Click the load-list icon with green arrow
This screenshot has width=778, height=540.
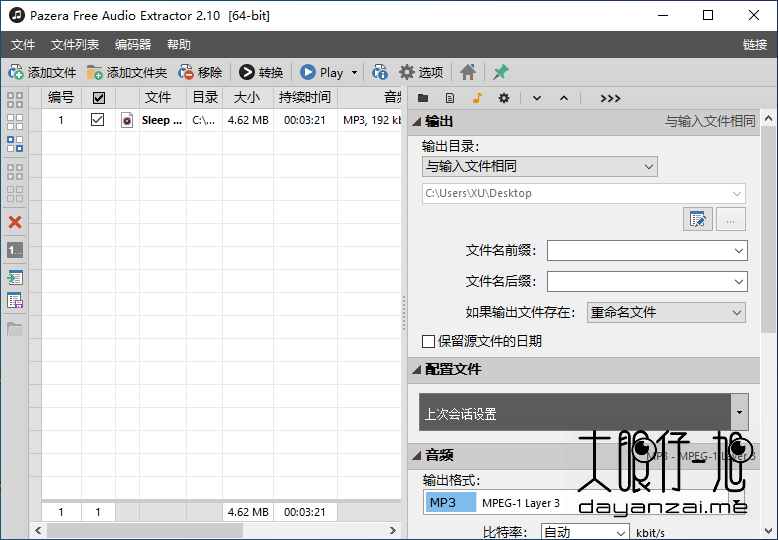click(15, 278)
